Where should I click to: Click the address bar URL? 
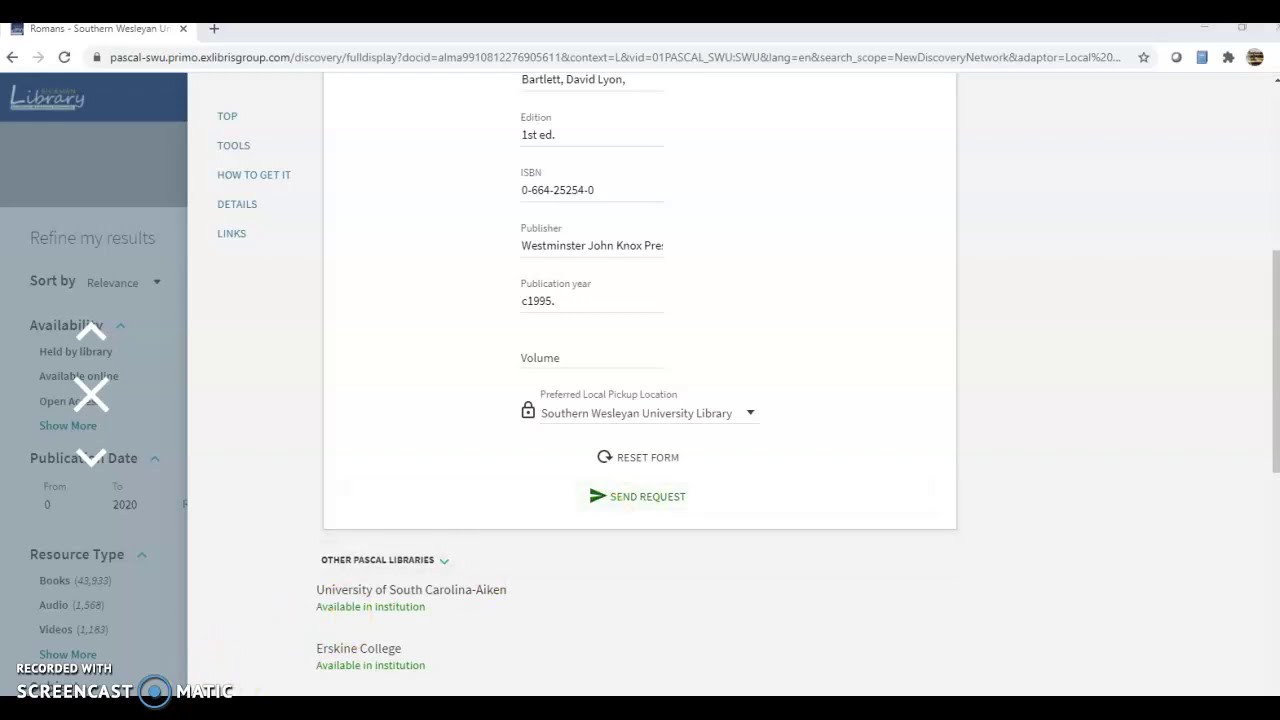pos(615,57)
